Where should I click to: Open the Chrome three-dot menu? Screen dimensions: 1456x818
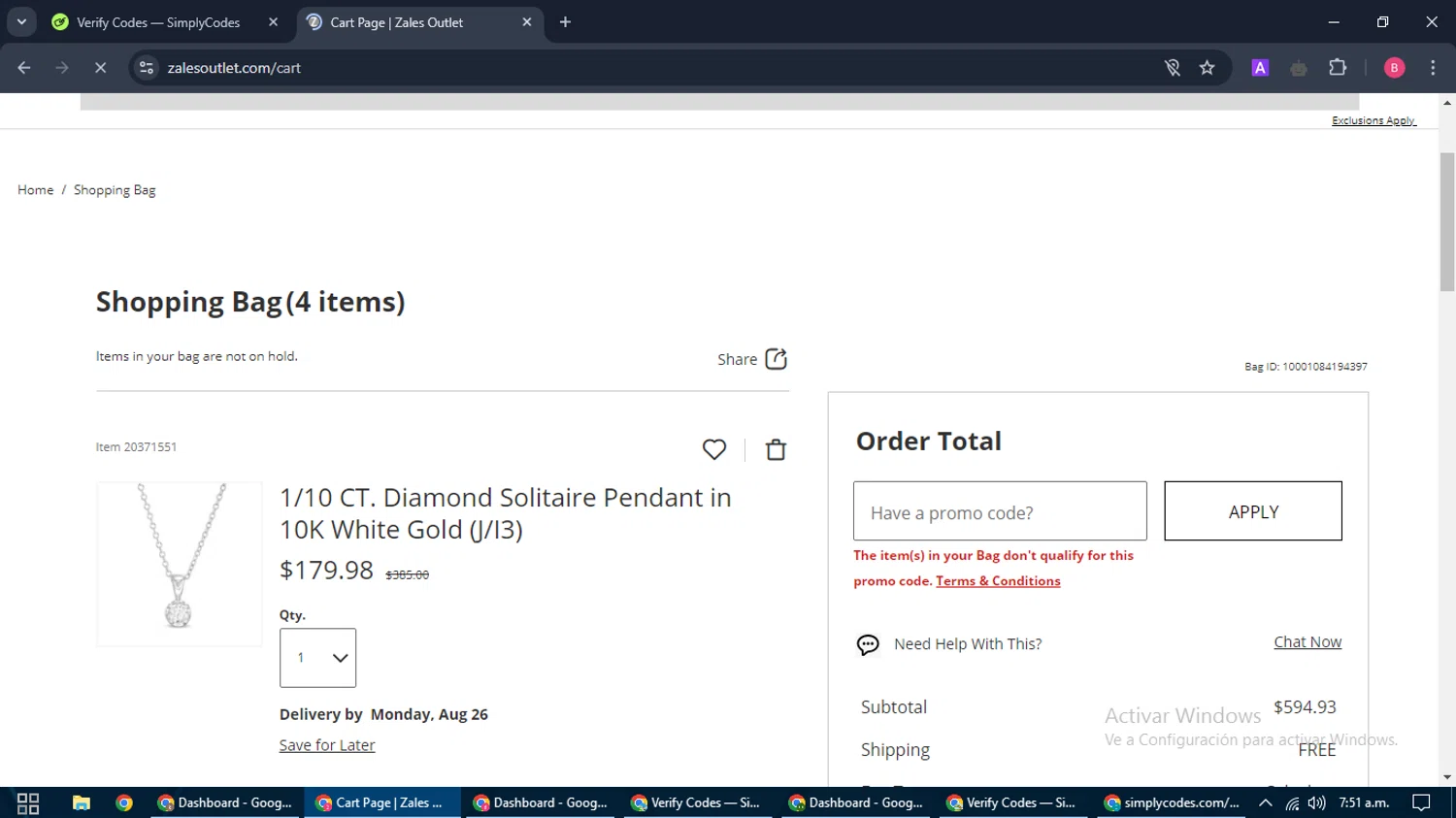1433,68
